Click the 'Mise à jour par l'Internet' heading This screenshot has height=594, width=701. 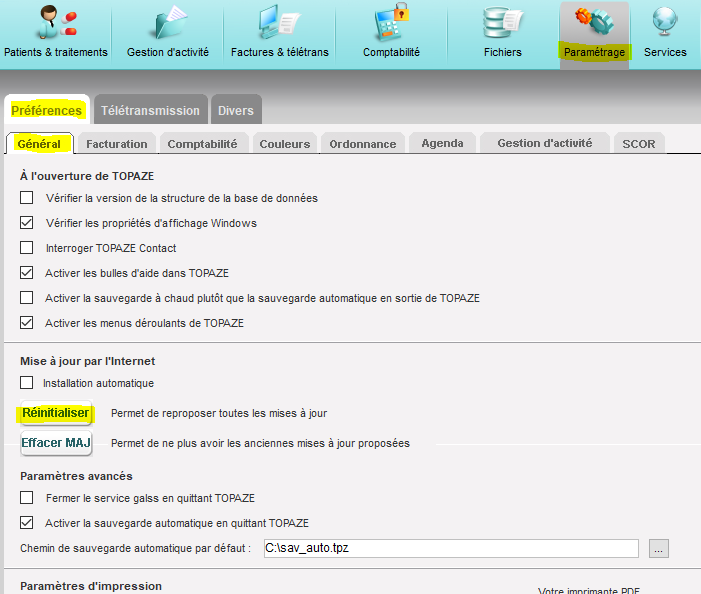coord(88,361)
